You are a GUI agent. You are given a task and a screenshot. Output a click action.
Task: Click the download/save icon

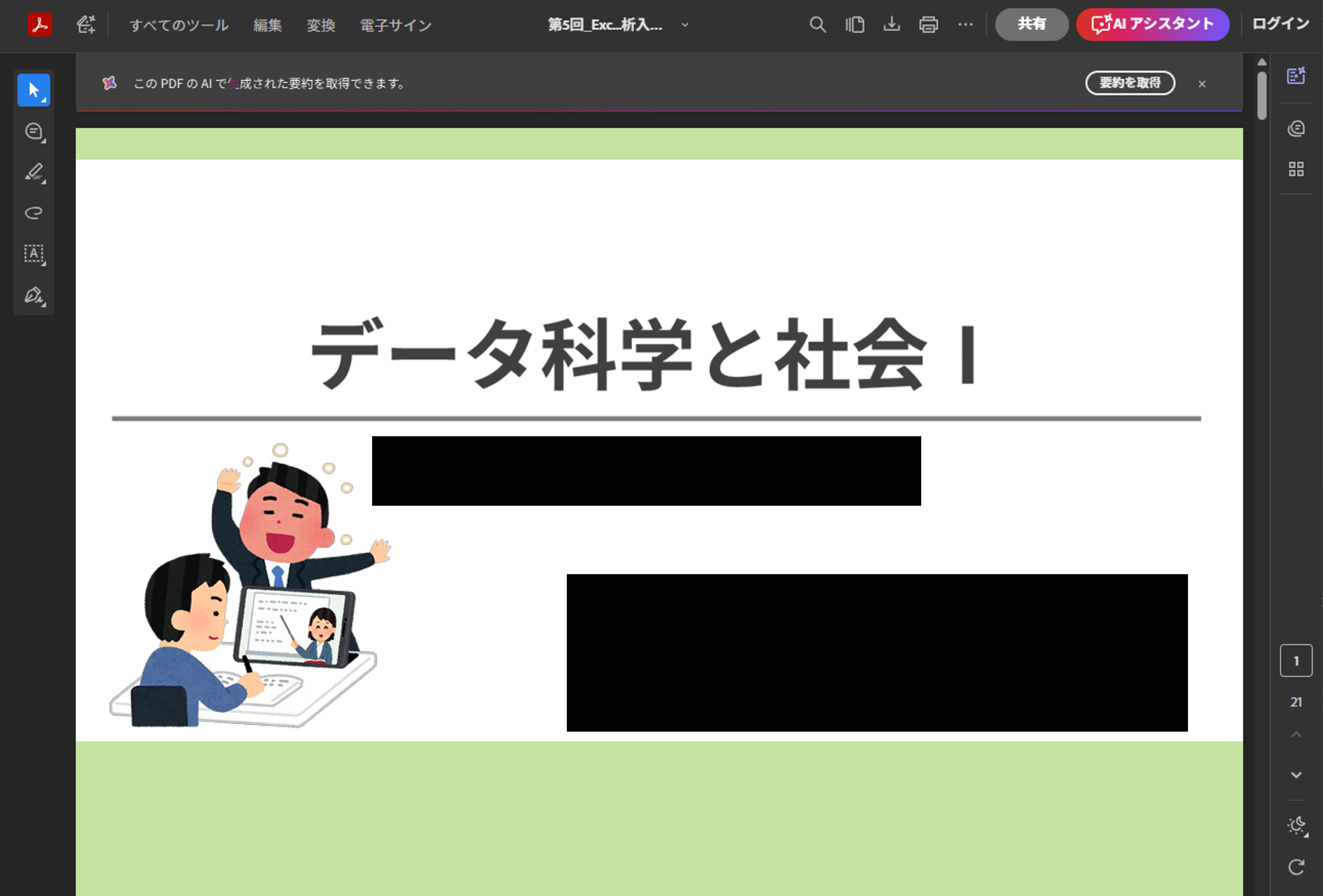point(892,25)
